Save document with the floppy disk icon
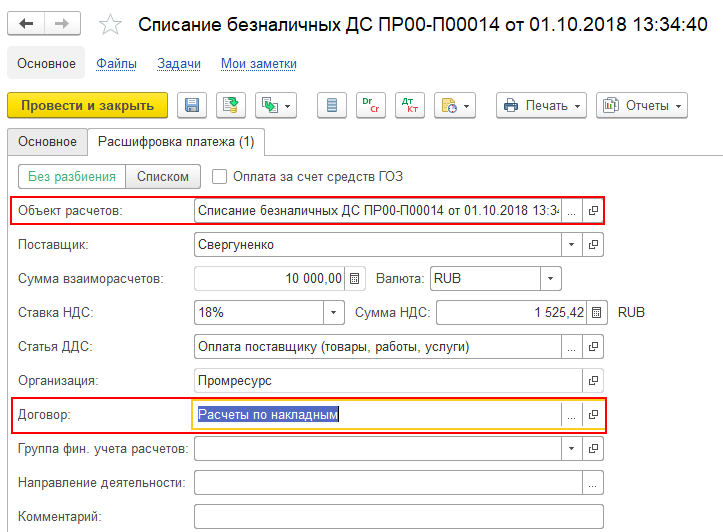The image size is (723, 532). pyautogui.click(x=192, y=106)
